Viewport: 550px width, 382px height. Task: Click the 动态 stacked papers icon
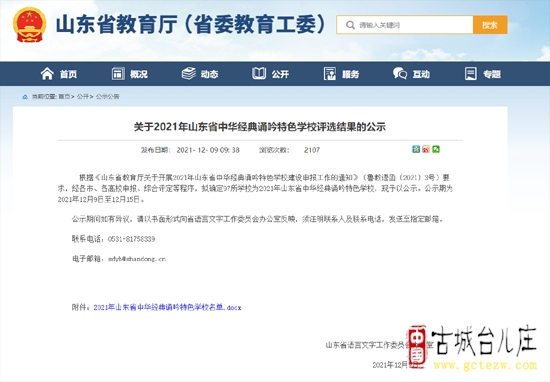(x=189, y=74)
